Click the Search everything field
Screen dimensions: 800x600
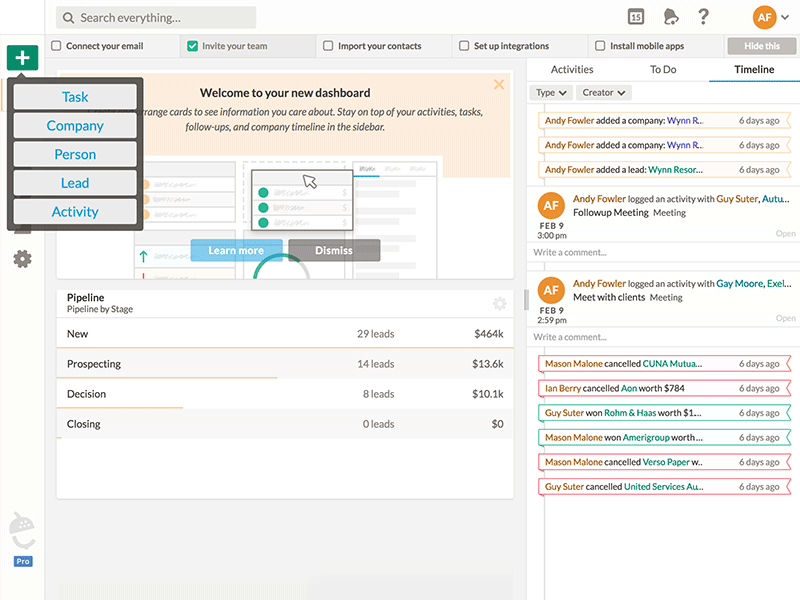[156, 18]
